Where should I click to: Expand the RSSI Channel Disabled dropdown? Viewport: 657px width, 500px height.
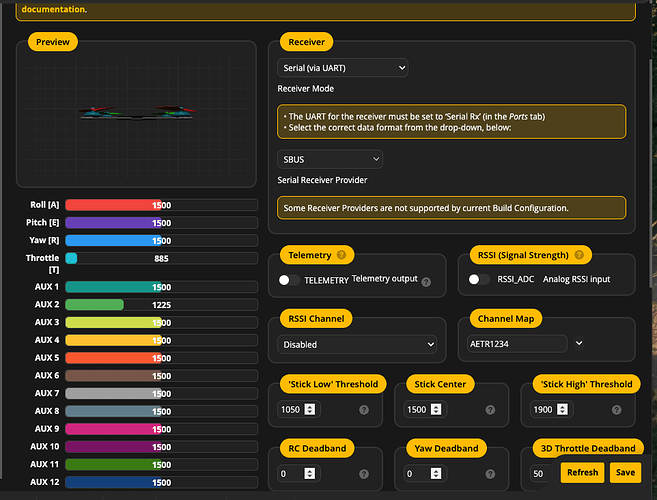pos(357,345)
